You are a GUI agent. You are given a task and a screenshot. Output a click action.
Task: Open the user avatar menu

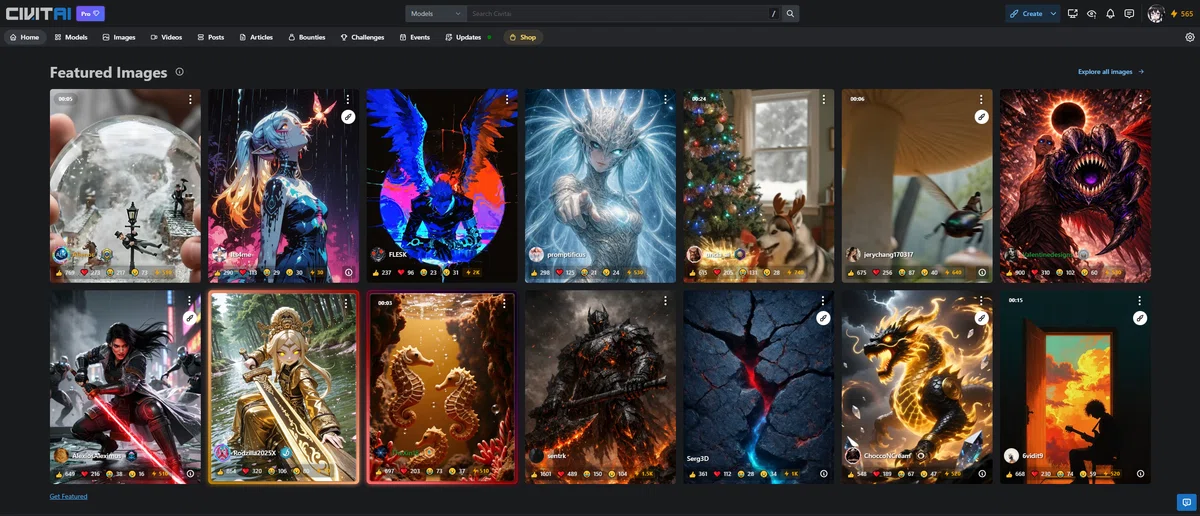coord(1156,14)
